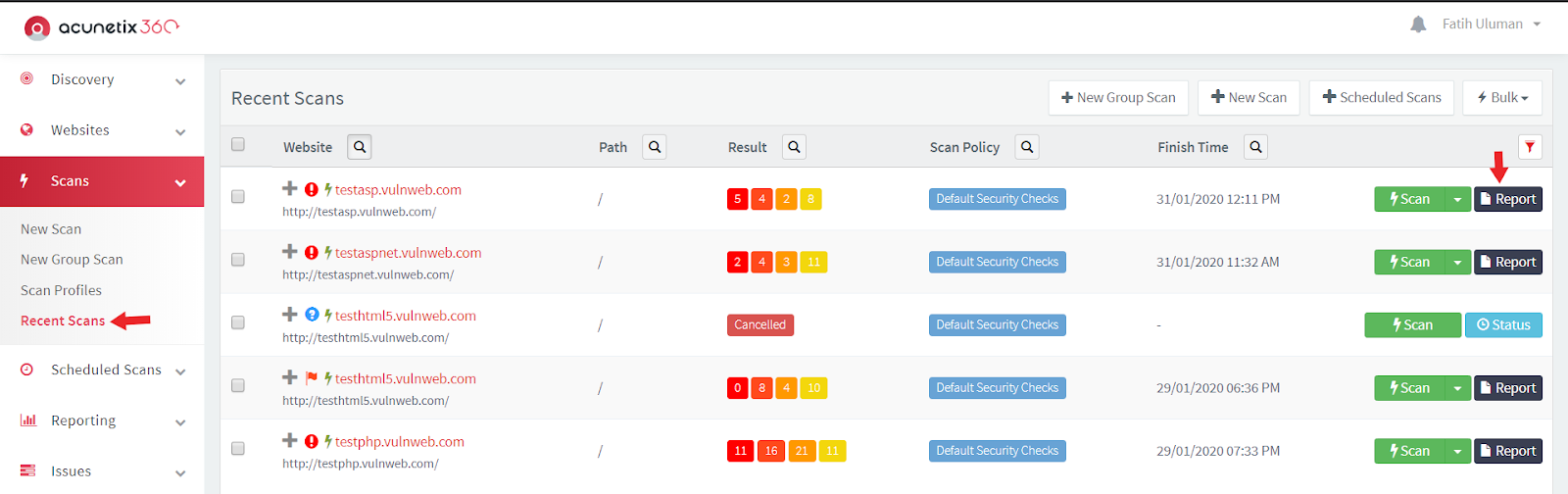Open the Reporting sidebar menu
This screenshot has width=1568, height=494.
tap(102, 420)
